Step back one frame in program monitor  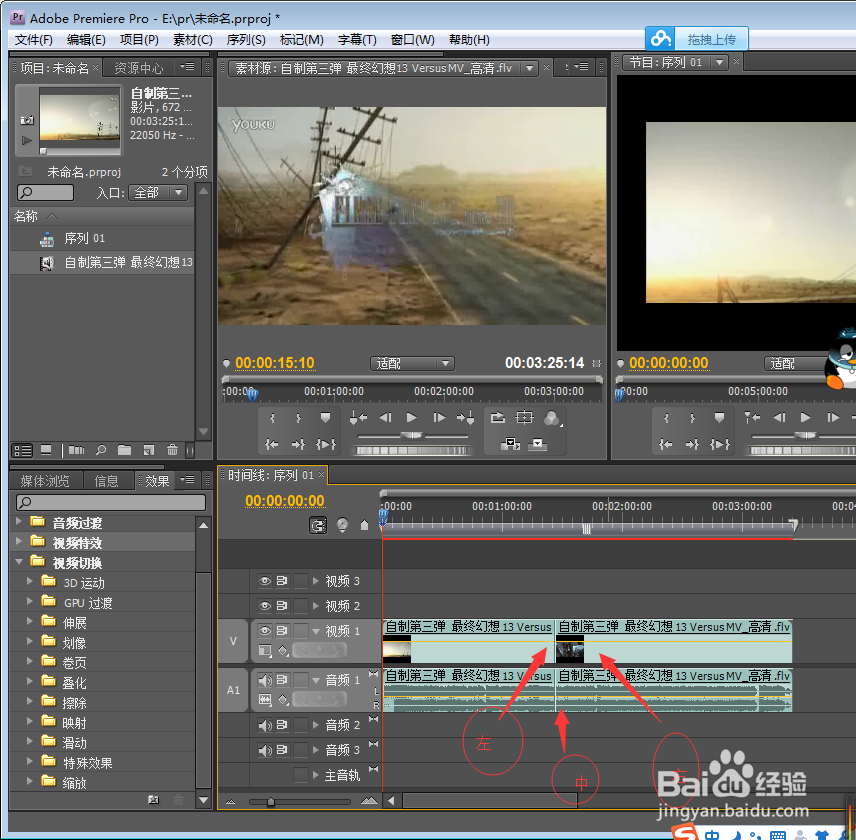tap(779, 418)
